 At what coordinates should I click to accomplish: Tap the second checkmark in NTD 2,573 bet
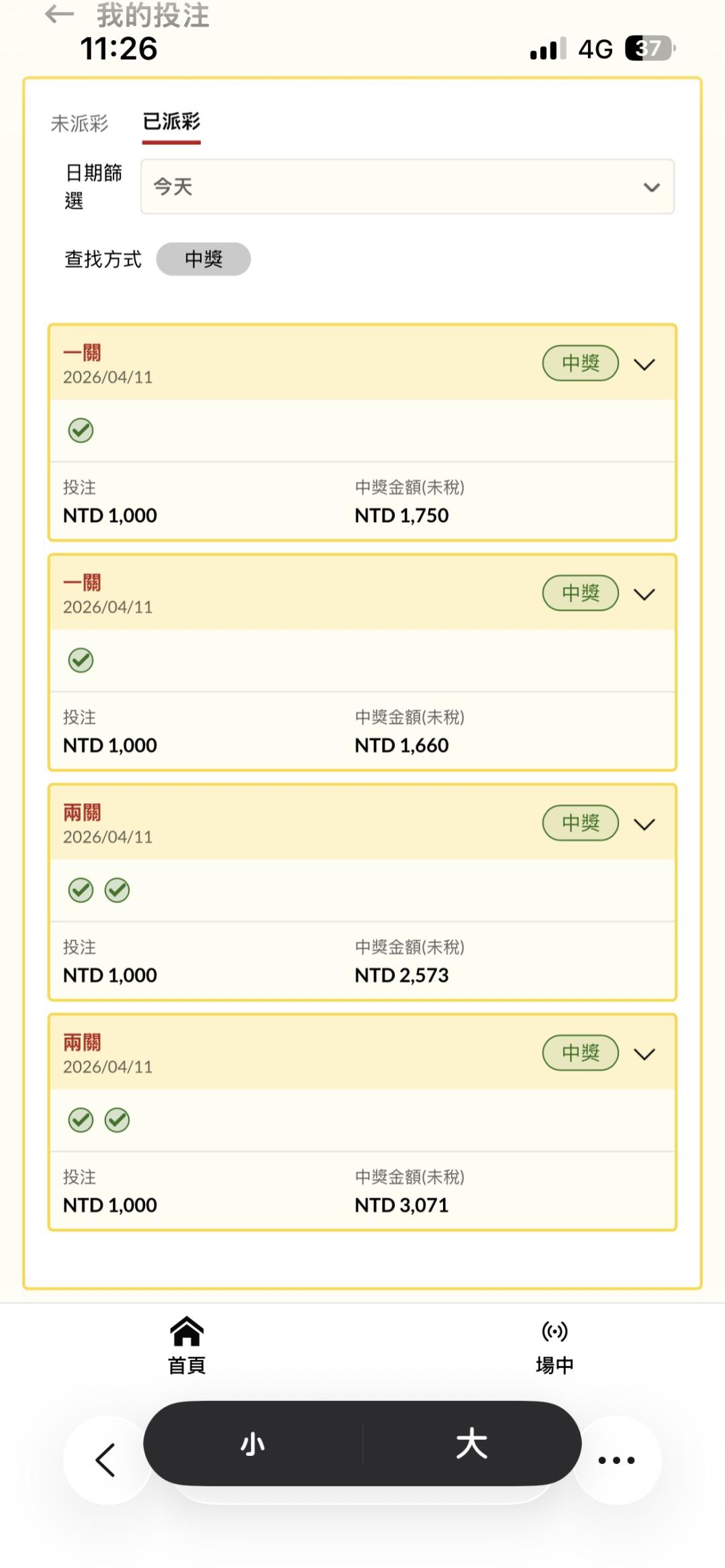[x=117, y=890]
